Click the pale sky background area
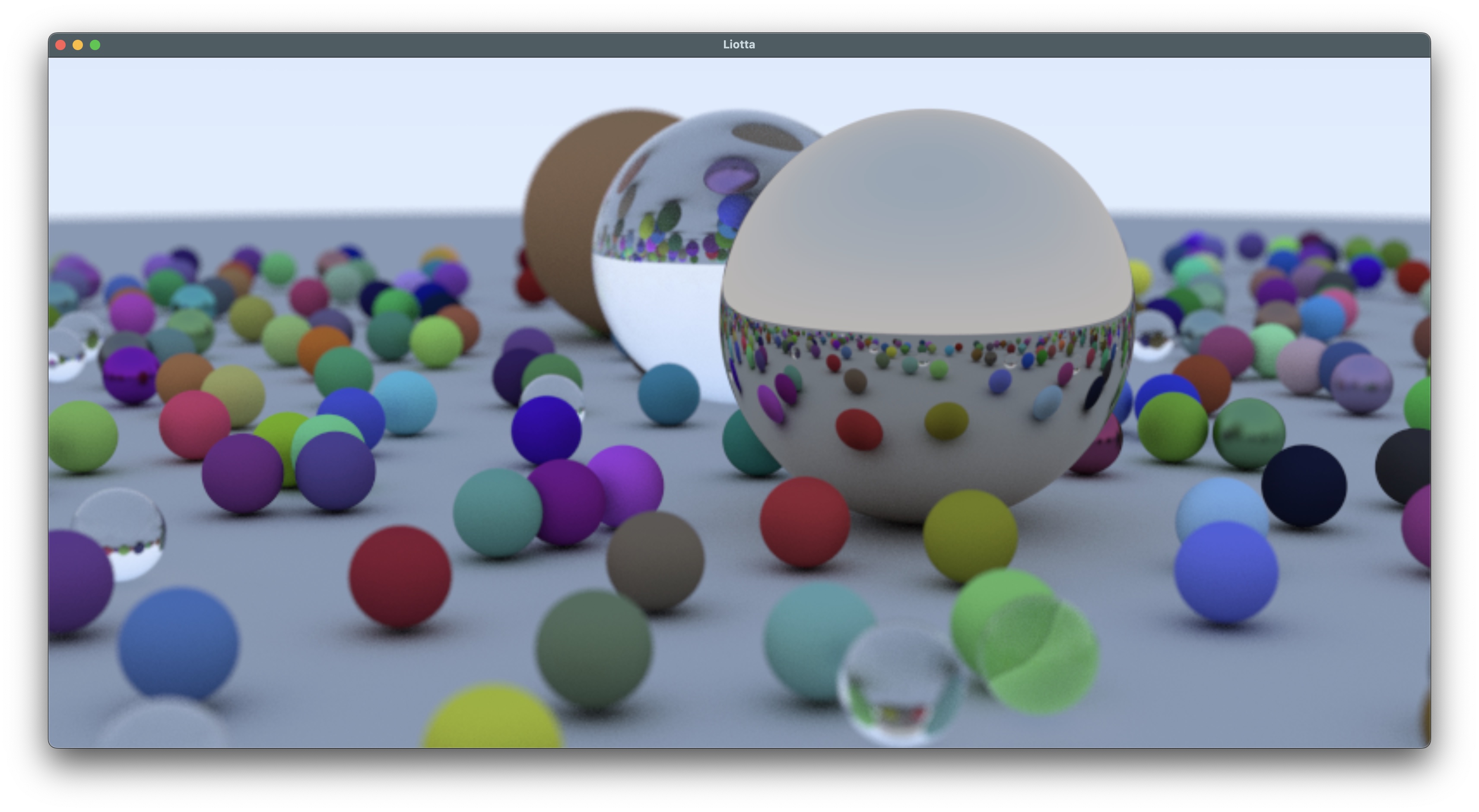The image size is (1479, 812). pyautogui.click(x=287, y=132)
